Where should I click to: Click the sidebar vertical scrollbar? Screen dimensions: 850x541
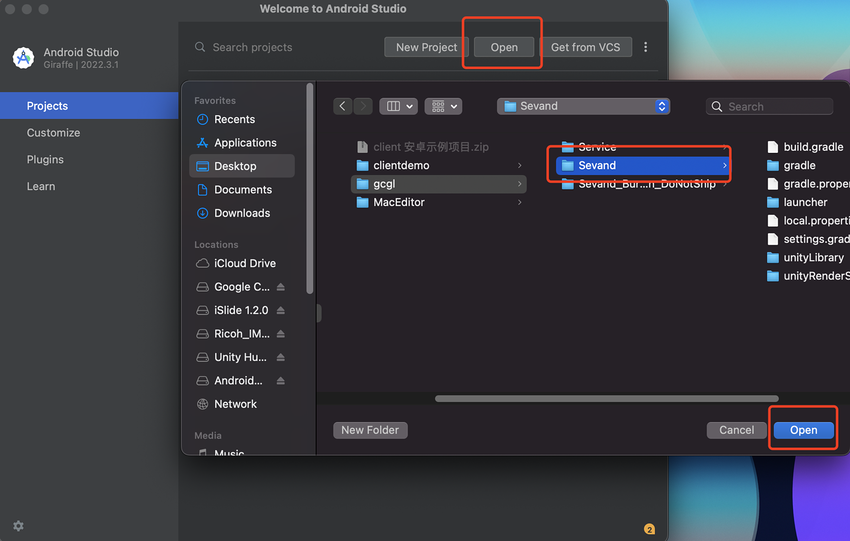[x=310, y=189]
